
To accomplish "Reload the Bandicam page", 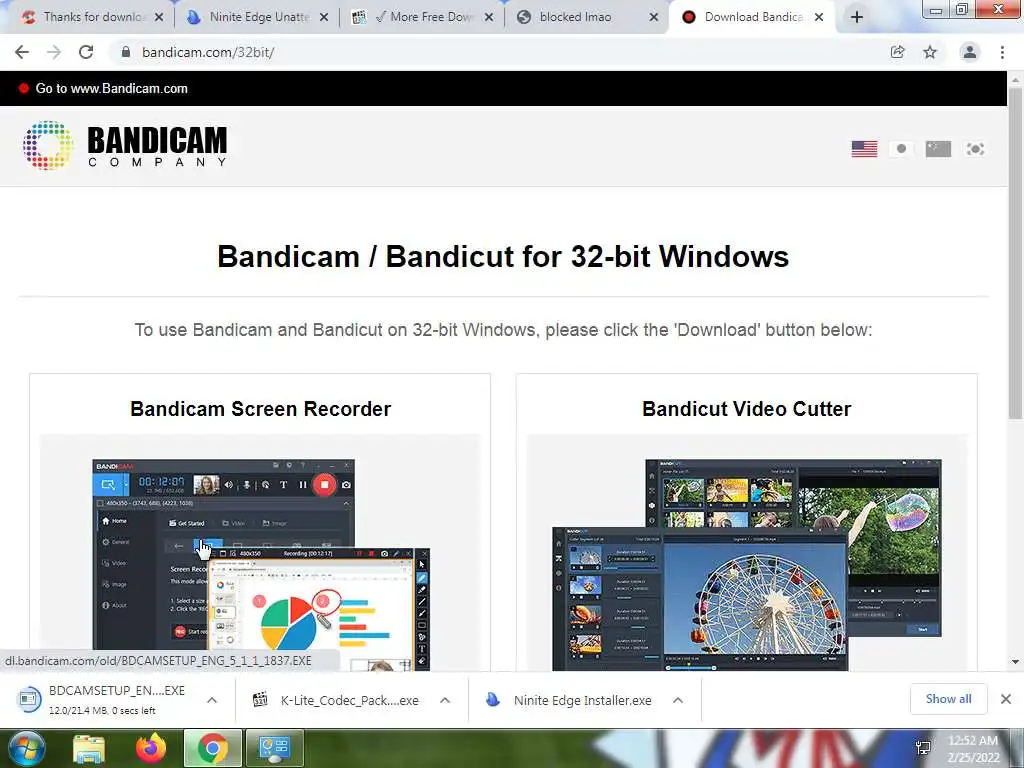I will click(x=86, y=52).
